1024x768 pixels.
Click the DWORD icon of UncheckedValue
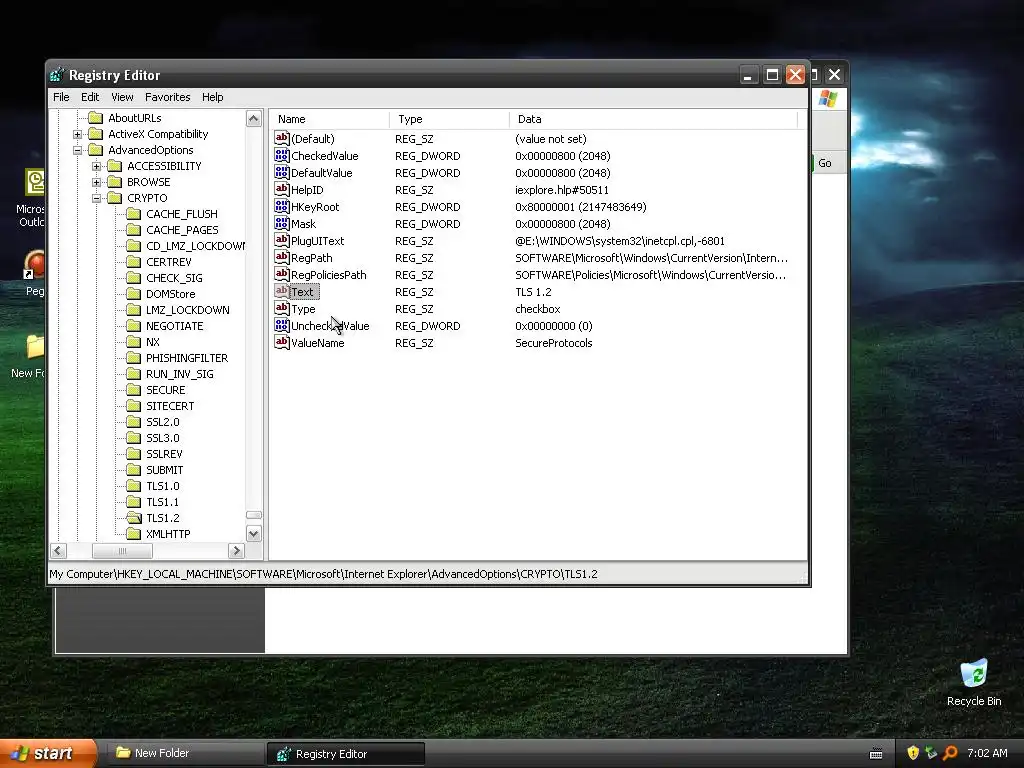point(281,325)
